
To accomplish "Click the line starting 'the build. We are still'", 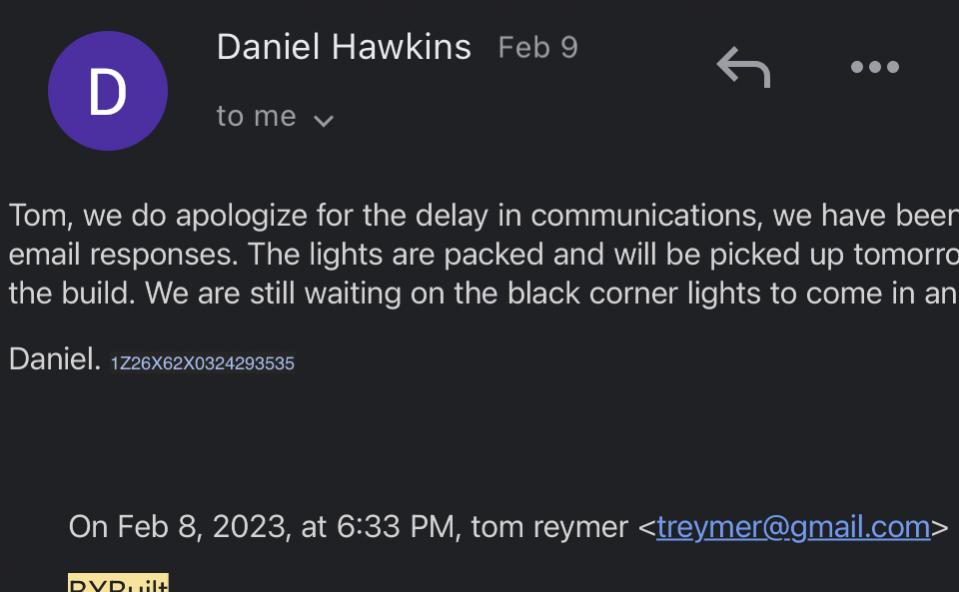I will [483, 294].
